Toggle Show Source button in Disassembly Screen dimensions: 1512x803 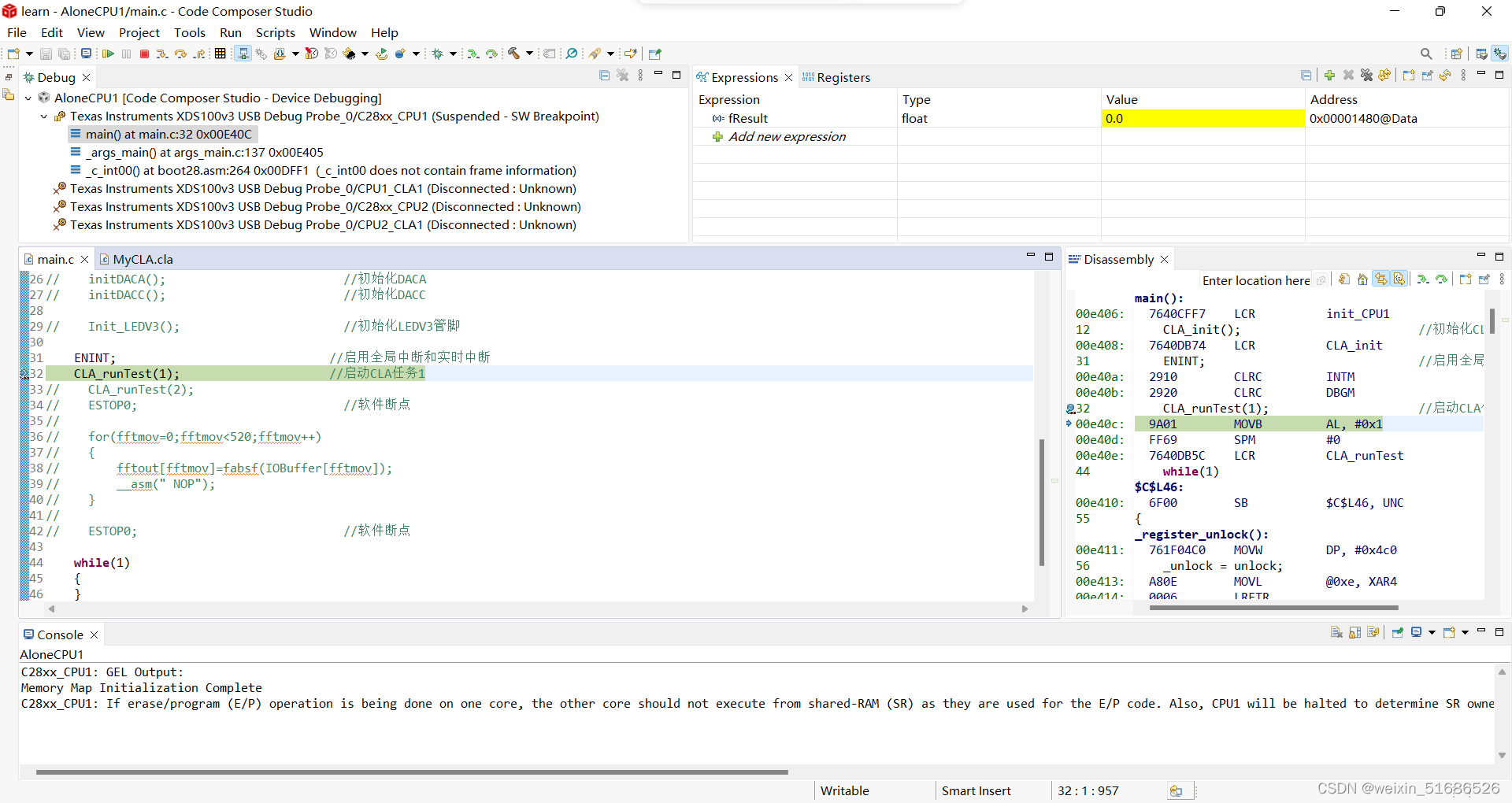(1399, 279)
